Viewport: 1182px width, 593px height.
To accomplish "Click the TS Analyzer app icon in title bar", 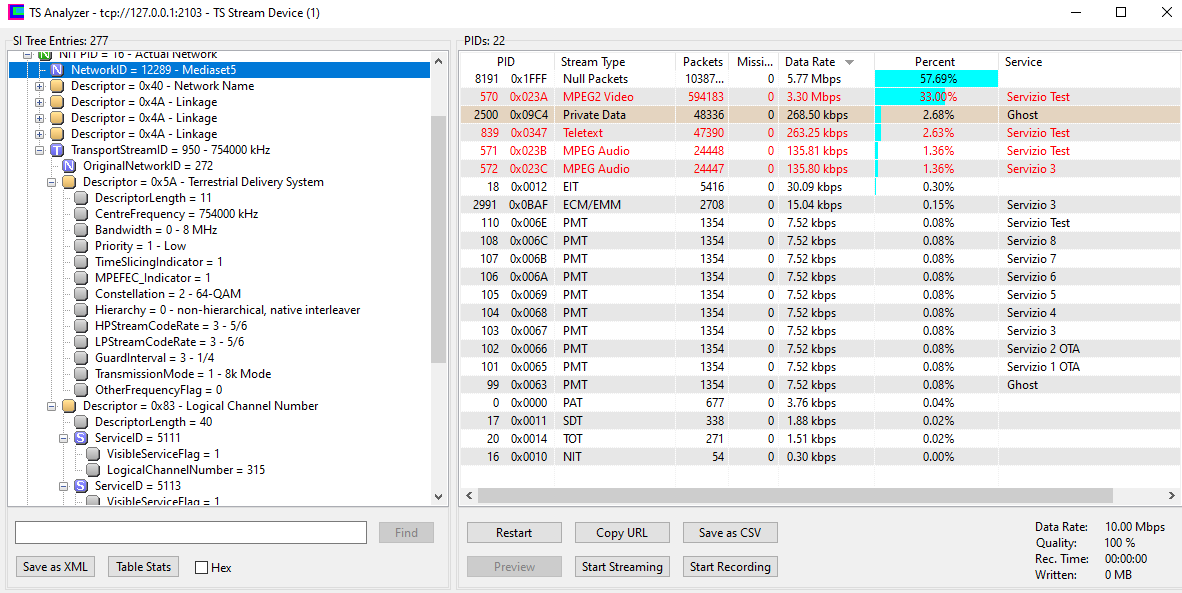I will click(14, 12).
